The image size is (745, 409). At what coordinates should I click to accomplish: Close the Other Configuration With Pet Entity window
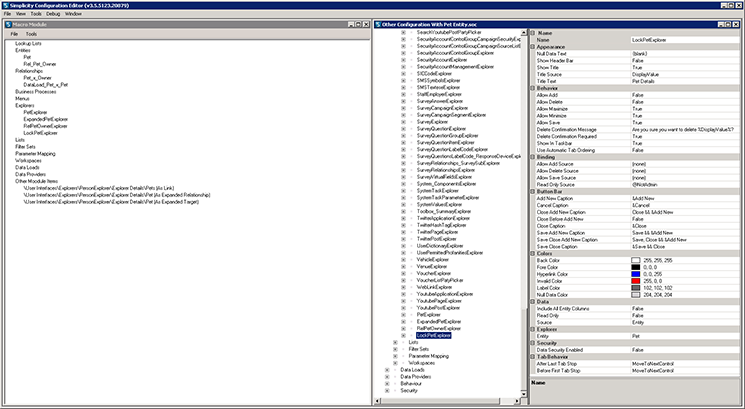pyautogui.click(x=738, y=24)
